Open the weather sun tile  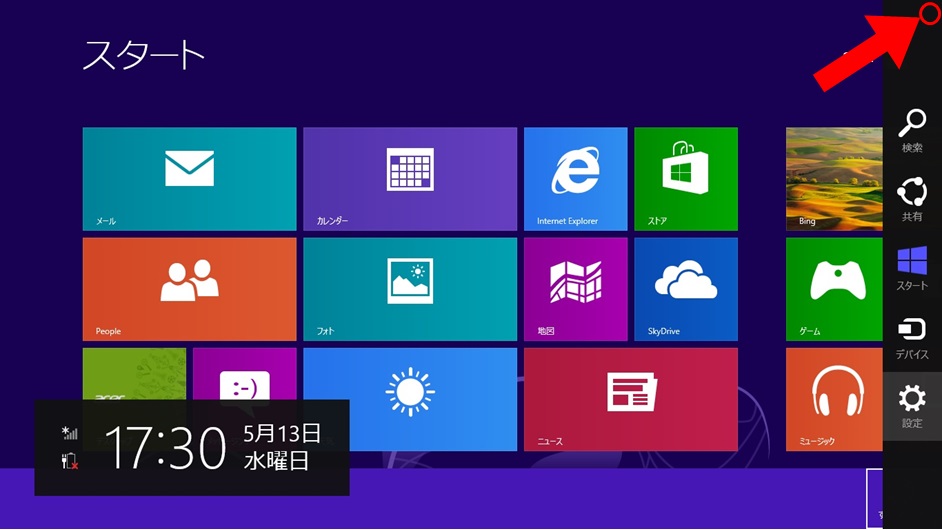tap(410, 399)
